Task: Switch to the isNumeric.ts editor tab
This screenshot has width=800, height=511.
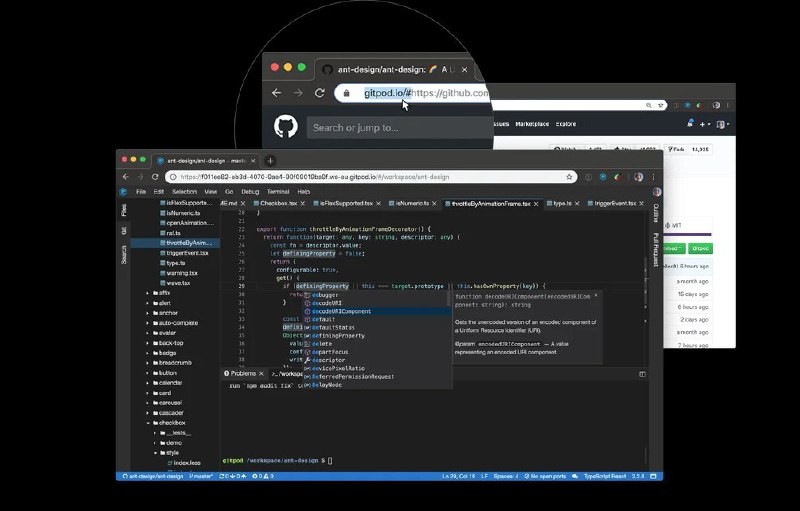Action: pos(410,203)
